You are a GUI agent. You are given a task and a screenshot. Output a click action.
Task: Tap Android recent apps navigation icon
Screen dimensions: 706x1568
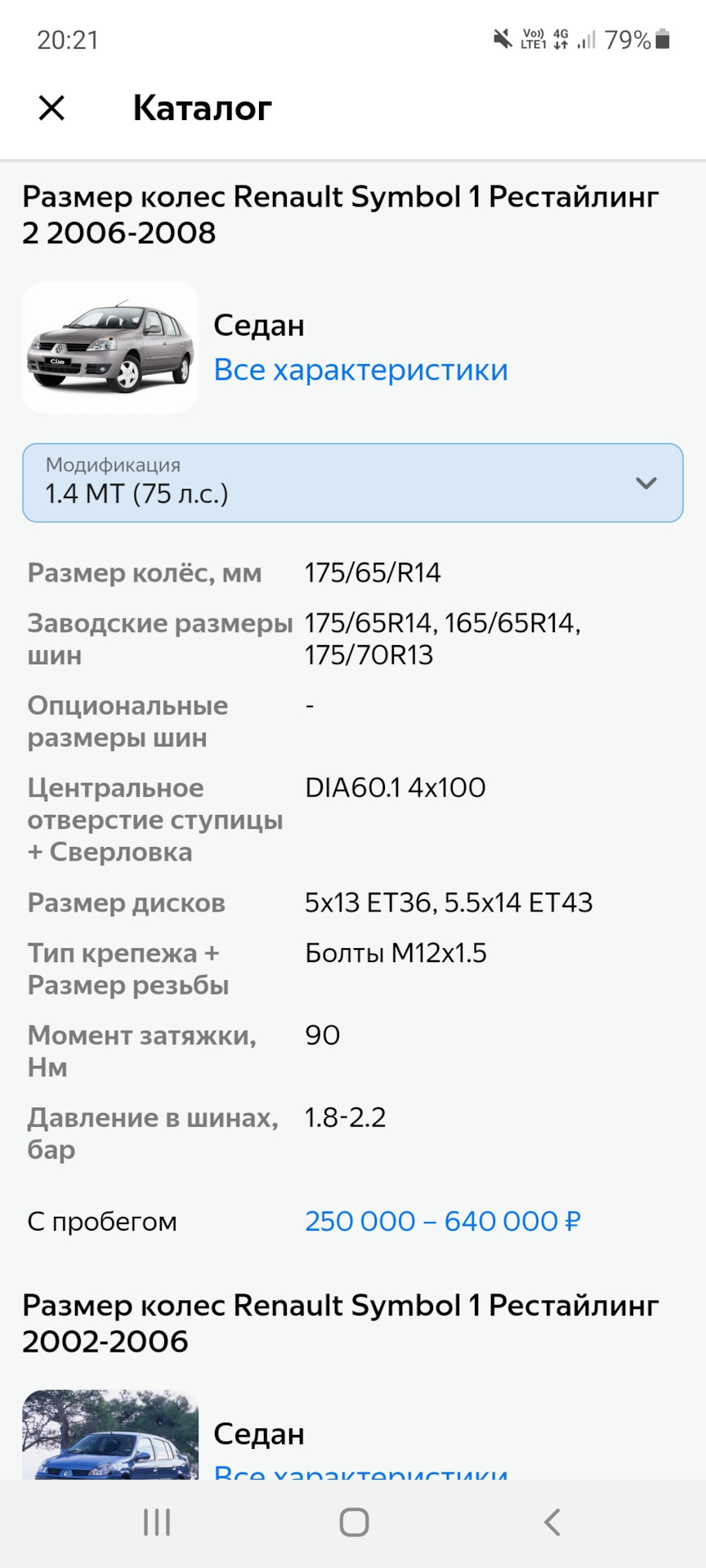pyautogui.click(x=157, y=1522)
